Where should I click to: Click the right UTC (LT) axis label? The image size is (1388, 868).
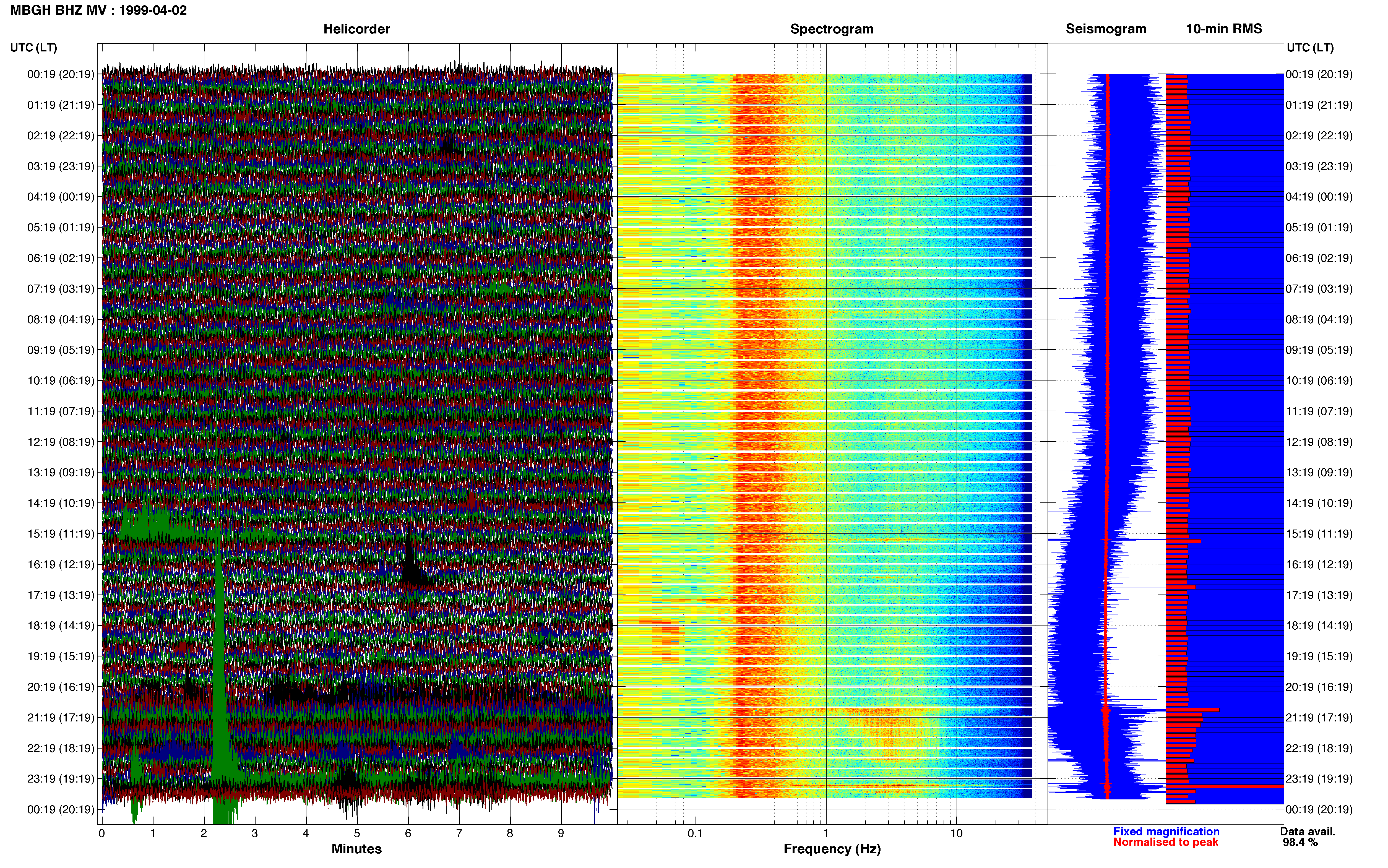coord(1311,48)
